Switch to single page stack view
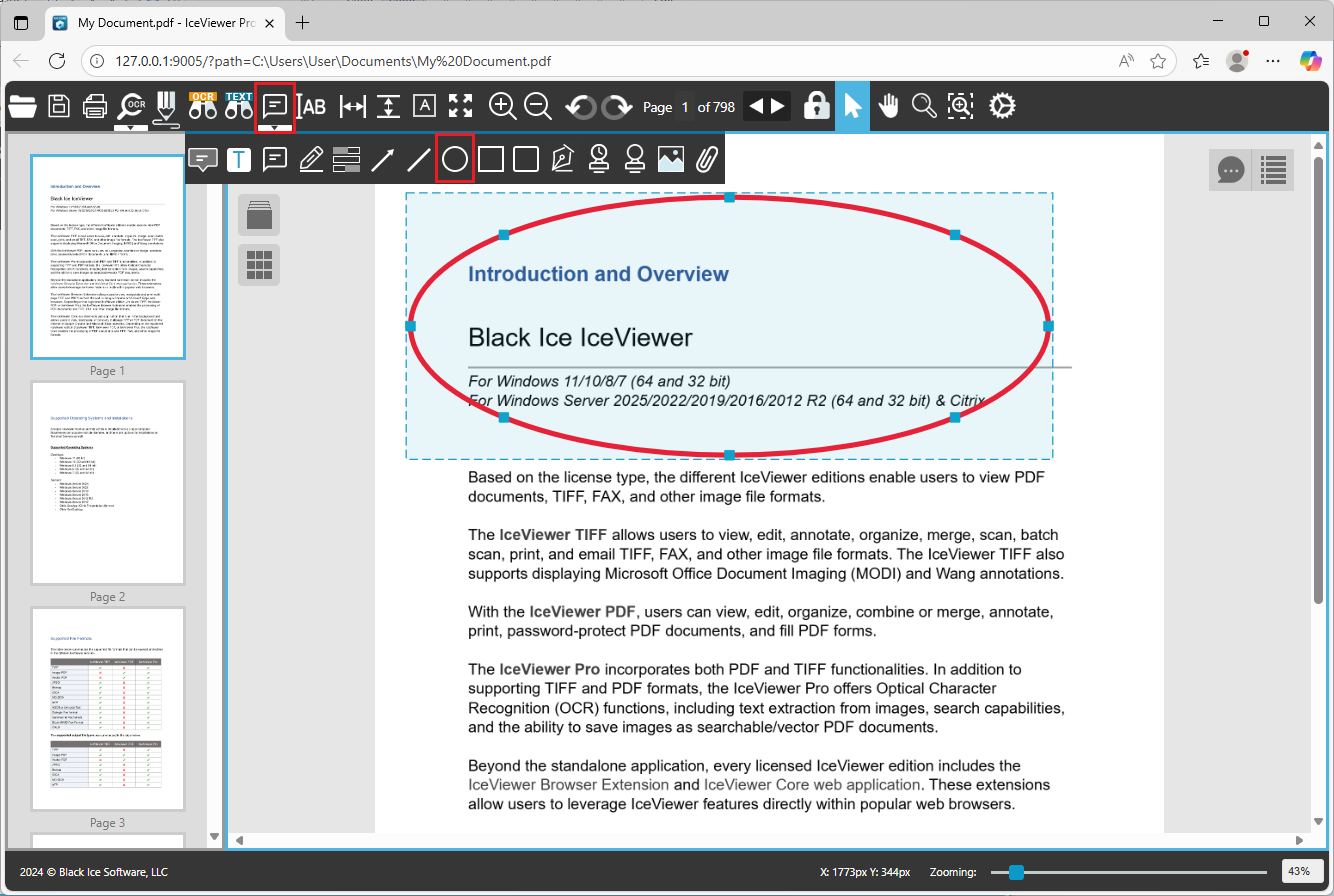Image resolution: width=1334 pixels, height=896 pixels. coord(259,215)
